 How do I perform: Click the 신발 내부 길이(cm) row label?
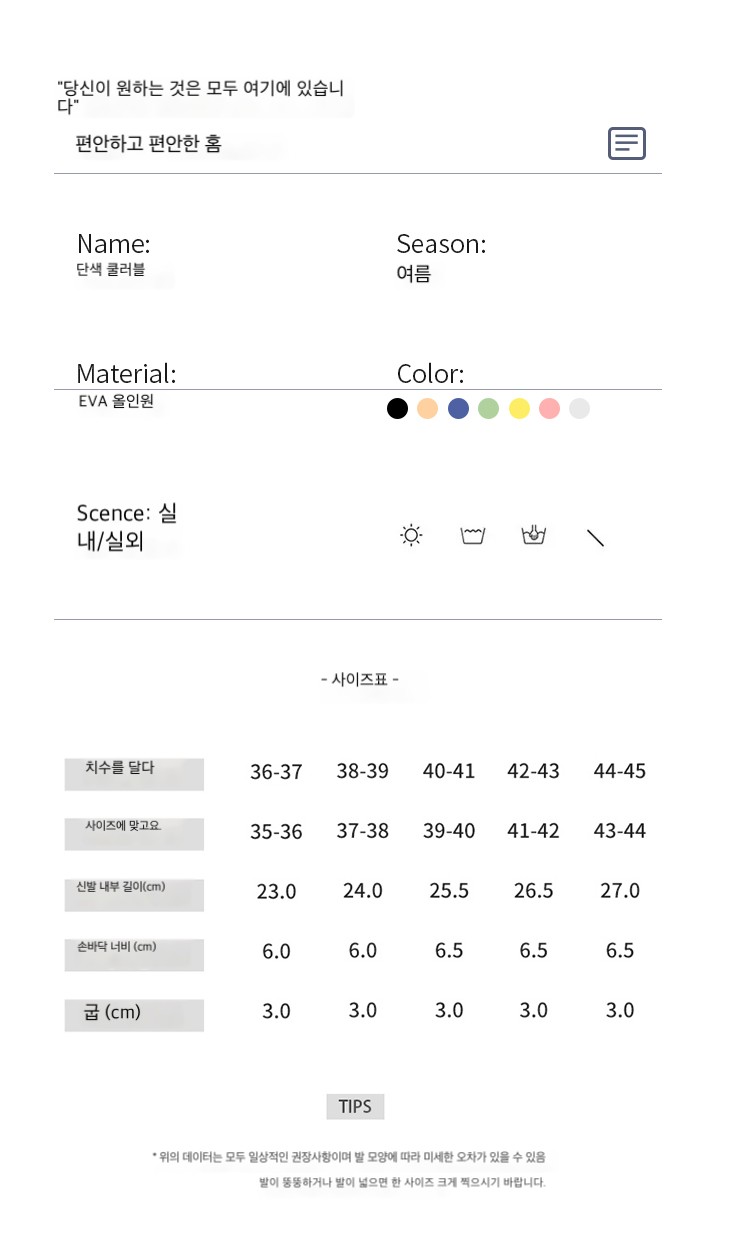click(x=121, y=886)
